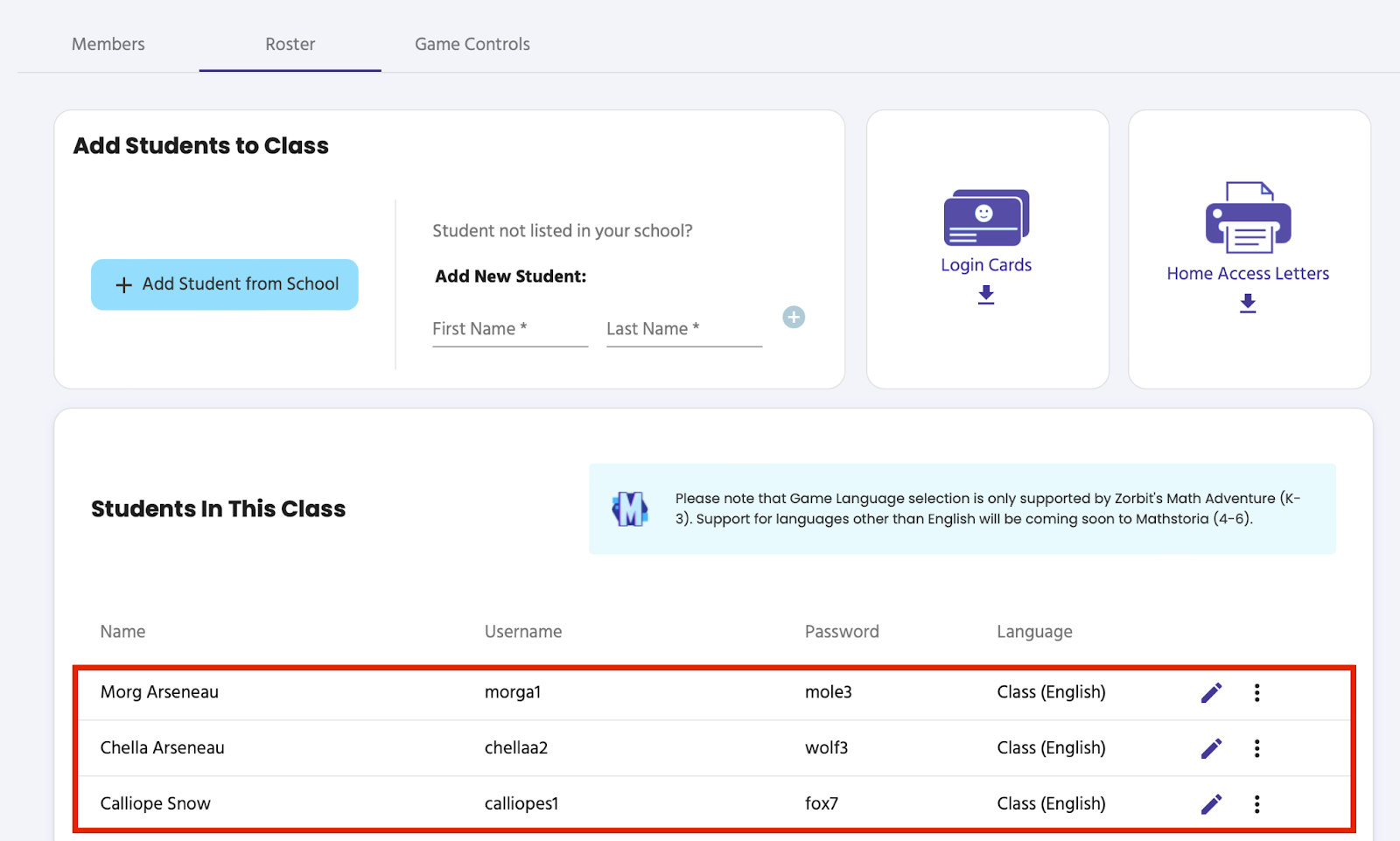Click the edit pencil for Chella Arseneau

[1211, 747]
